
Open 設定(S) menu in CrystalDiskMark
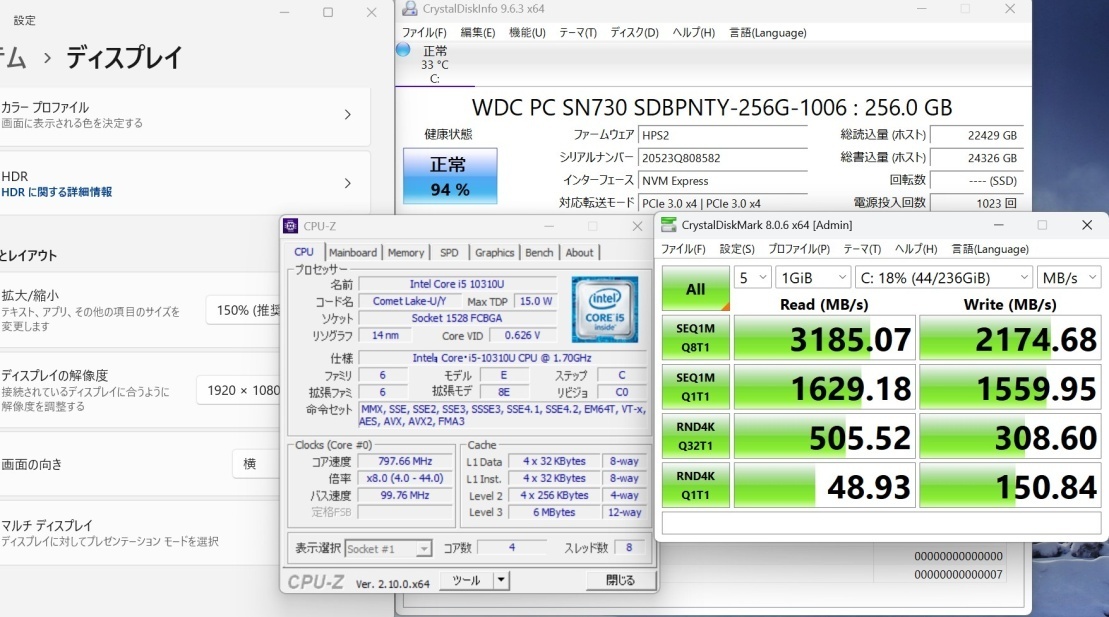[x=737, y=249]
